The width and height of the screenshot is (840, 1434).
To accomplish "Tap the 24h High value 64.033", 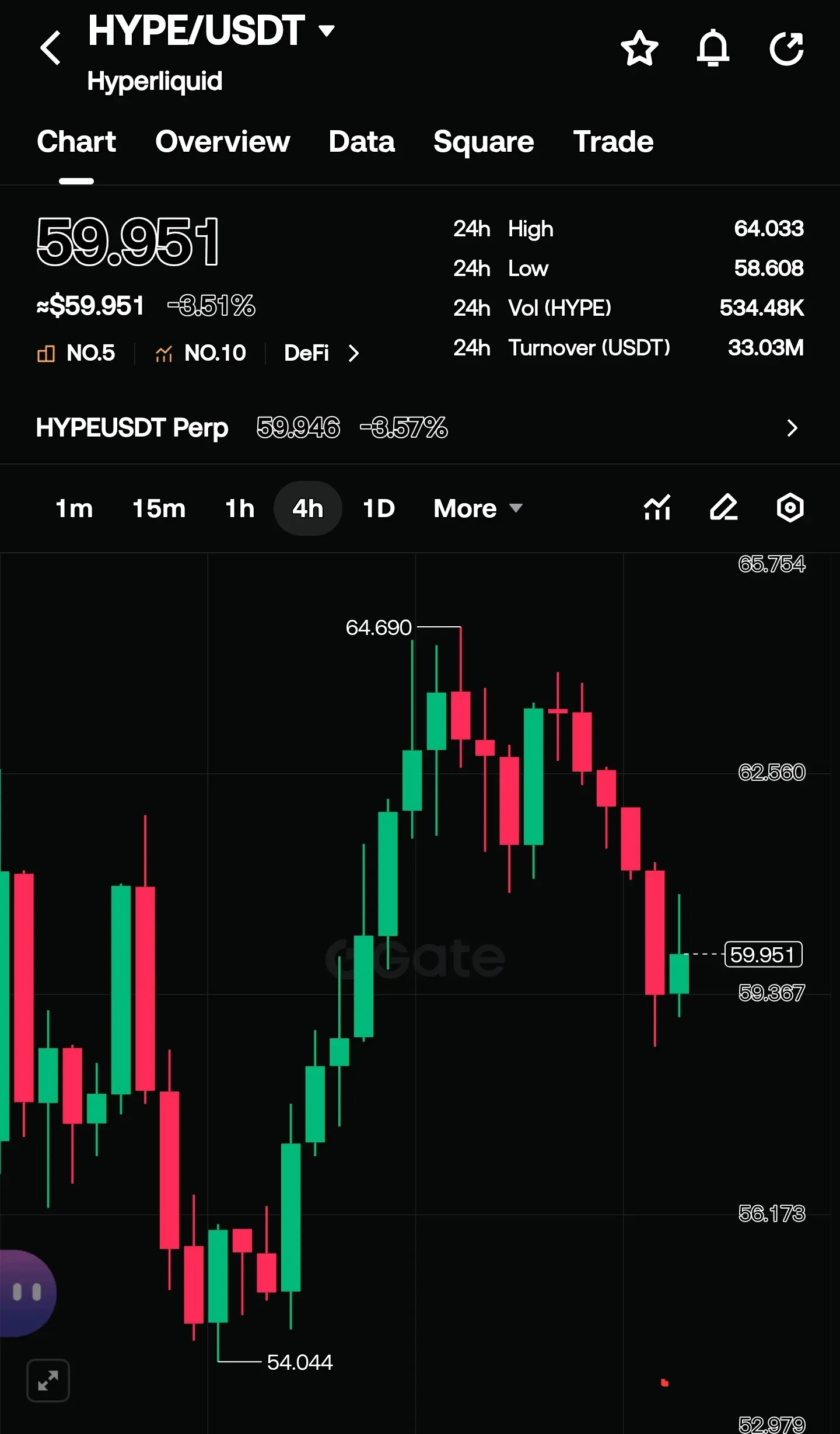I will (769, 229).
